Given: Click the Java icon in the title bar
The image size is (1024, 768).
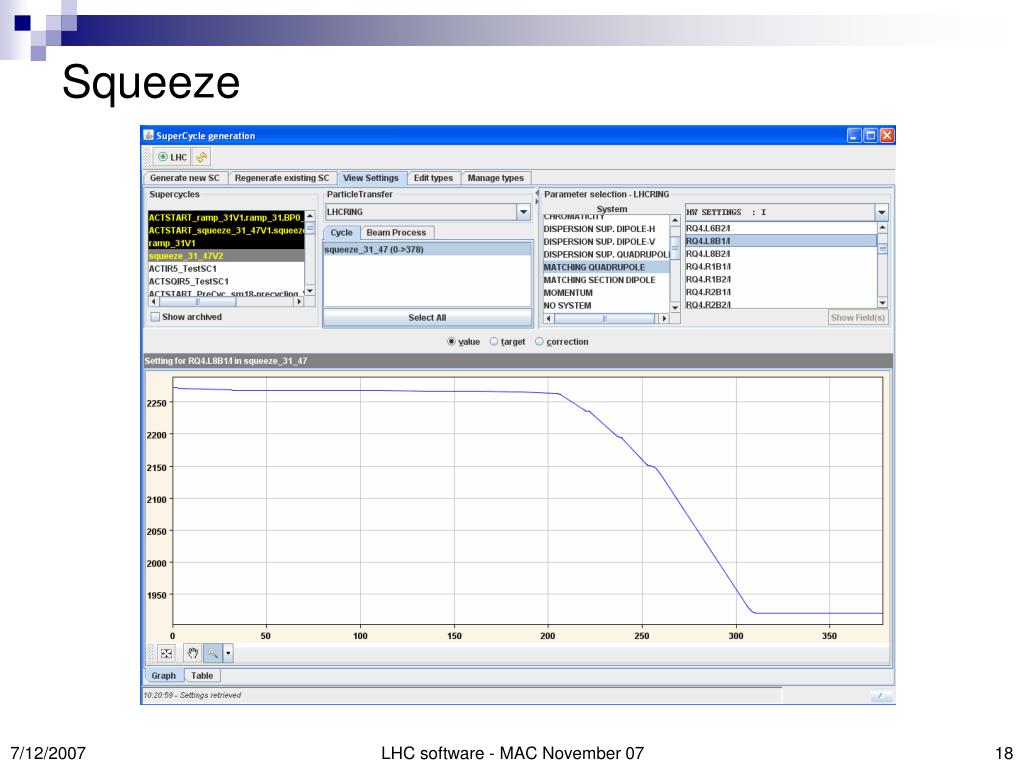Looking at the screenshot, I should 149,135.
